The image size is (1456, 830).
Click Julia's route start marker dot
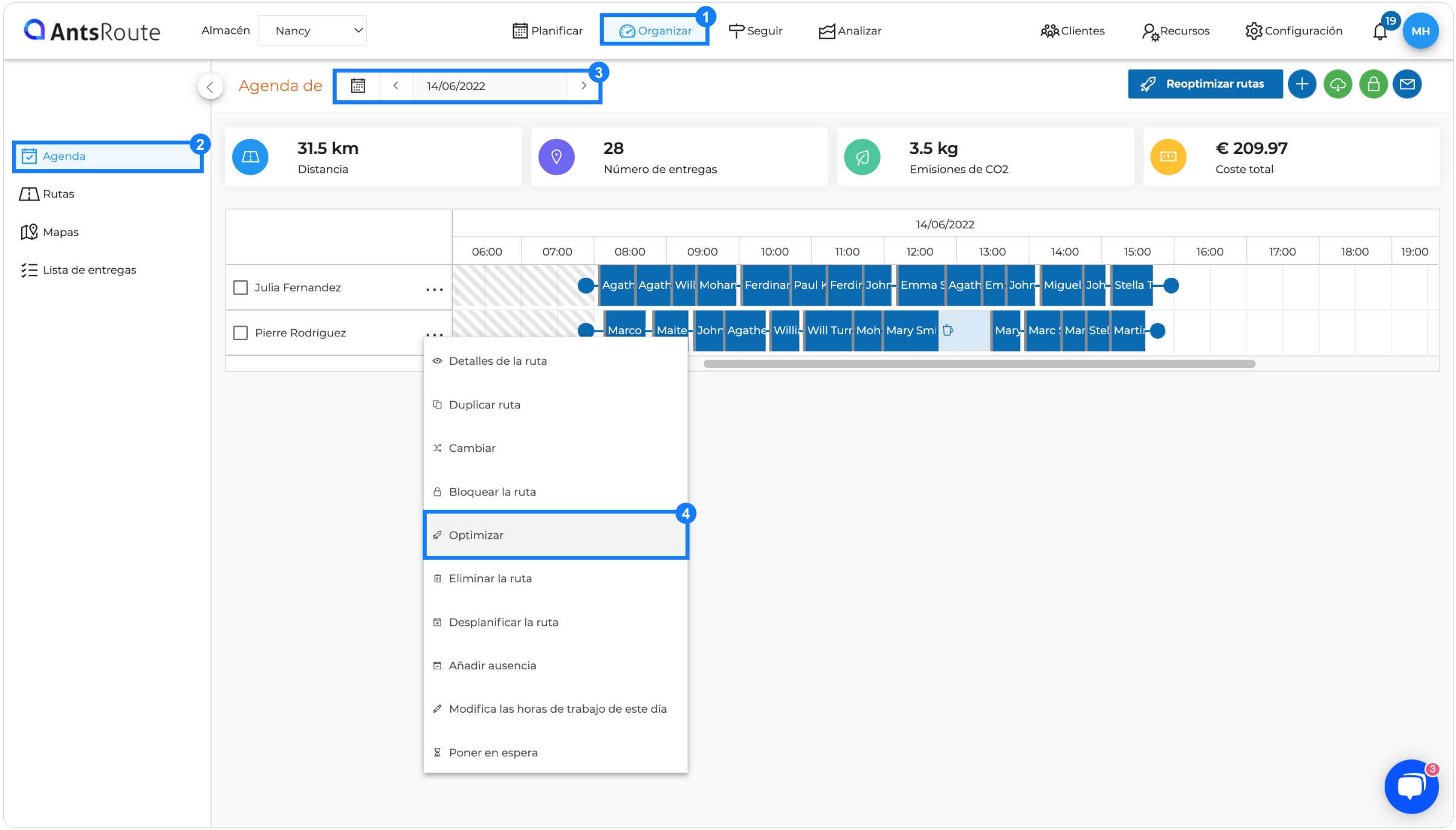(586, 286)
